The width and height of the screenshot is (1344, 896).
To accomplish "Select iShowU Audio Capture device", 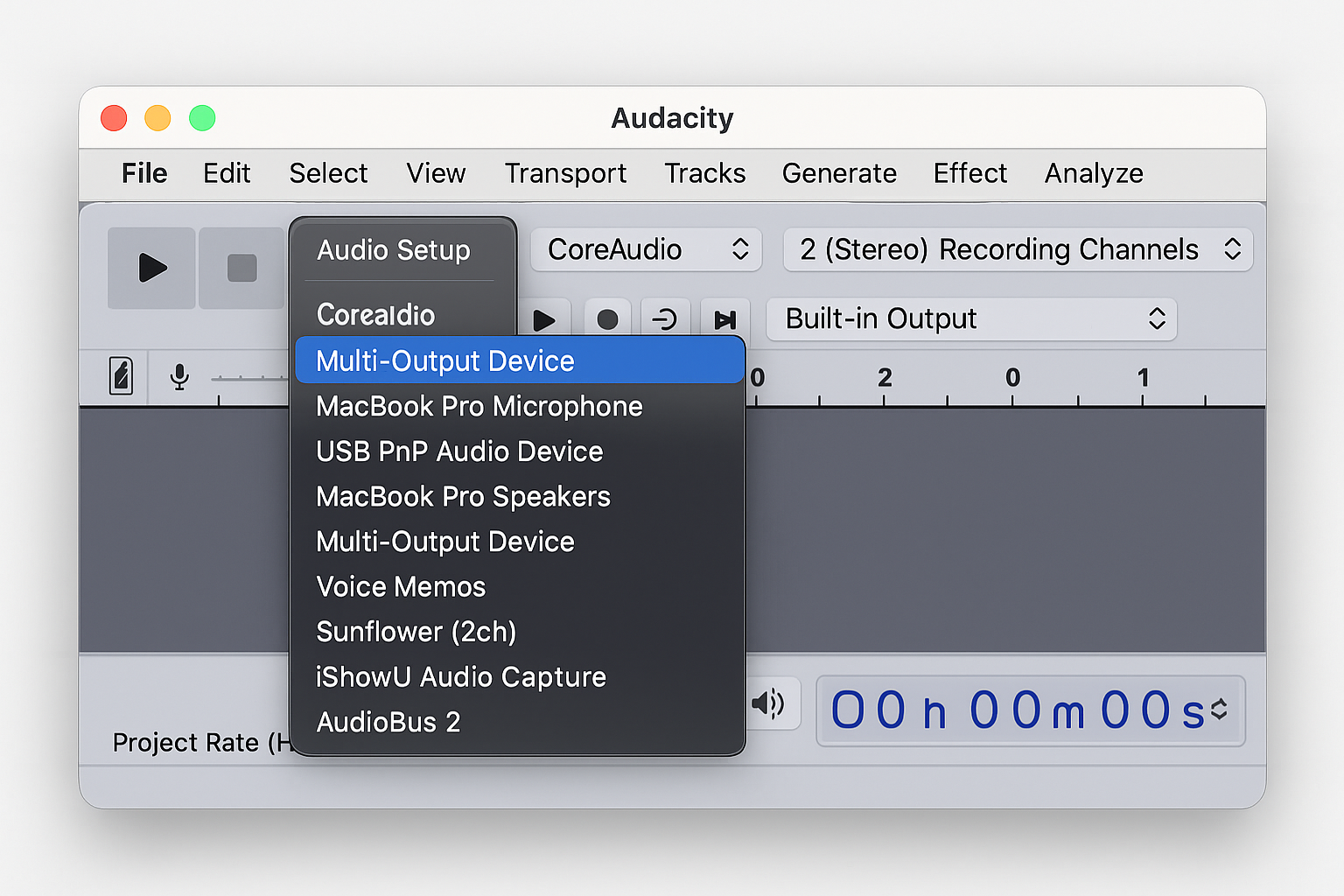I will (460, 676).
